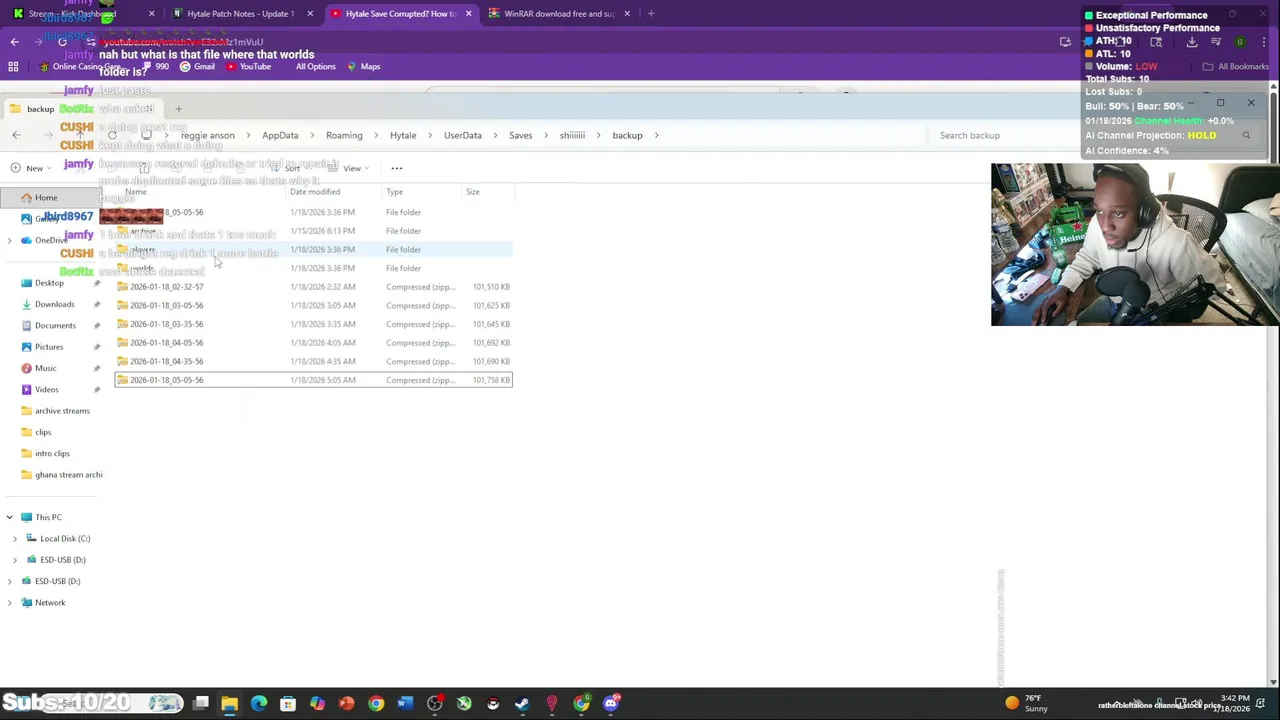Screen dimensions: 1280x720
Task: Open All Options bookmark
Action: tap(315, 67)
